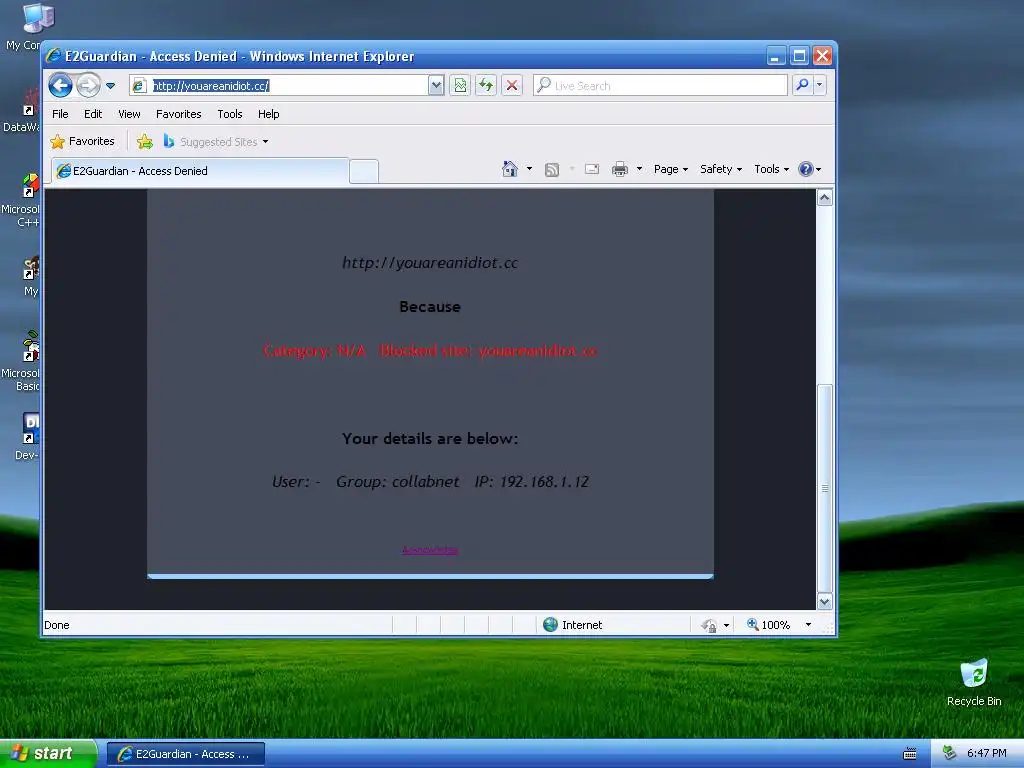Open the Tools menu in menu bar
The width and height of the screenshot is (1024, 768).
click(x=230, y=114)
